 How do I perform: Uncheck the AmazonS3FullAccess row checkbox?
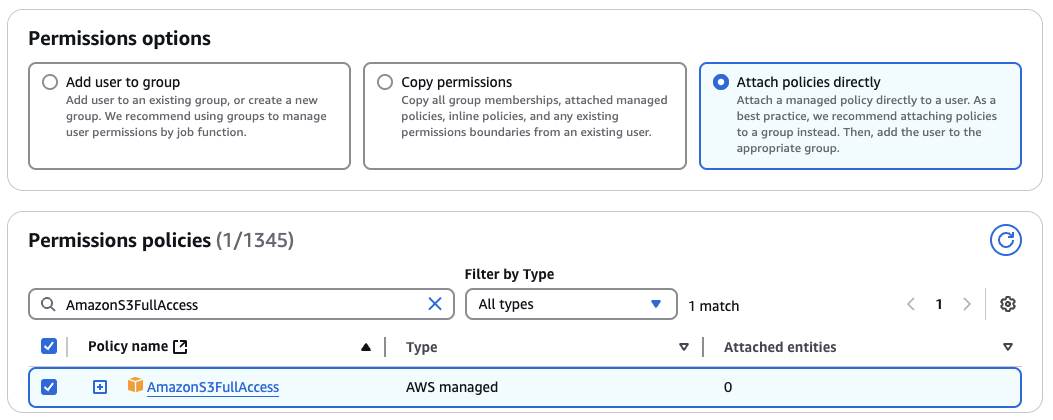click(49, 387)
